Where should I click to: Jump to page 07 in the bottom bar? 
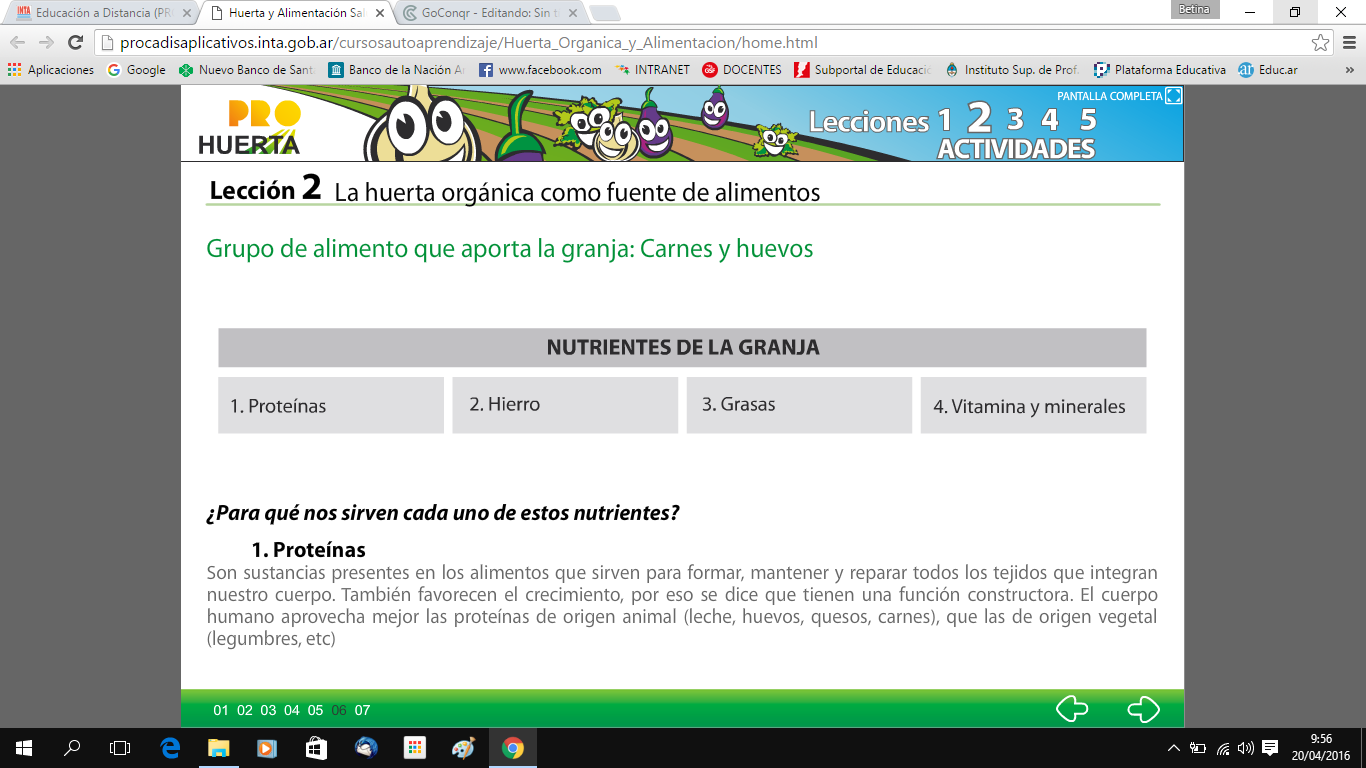click(x=362, y=711)
